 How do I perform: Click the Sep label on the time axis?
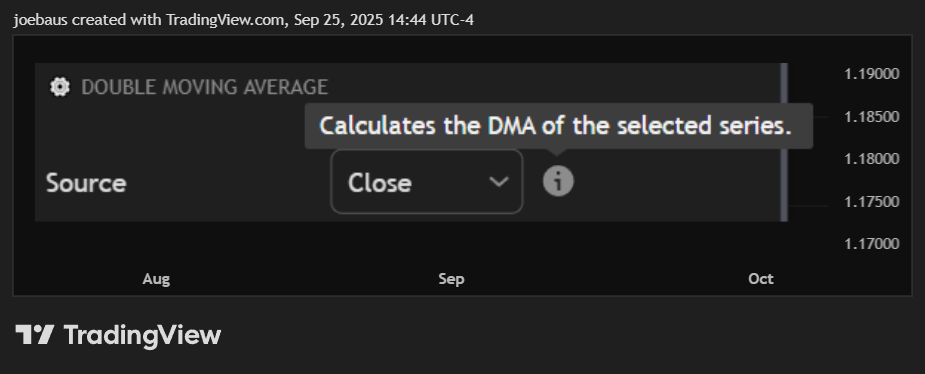(x=451, y=279)
